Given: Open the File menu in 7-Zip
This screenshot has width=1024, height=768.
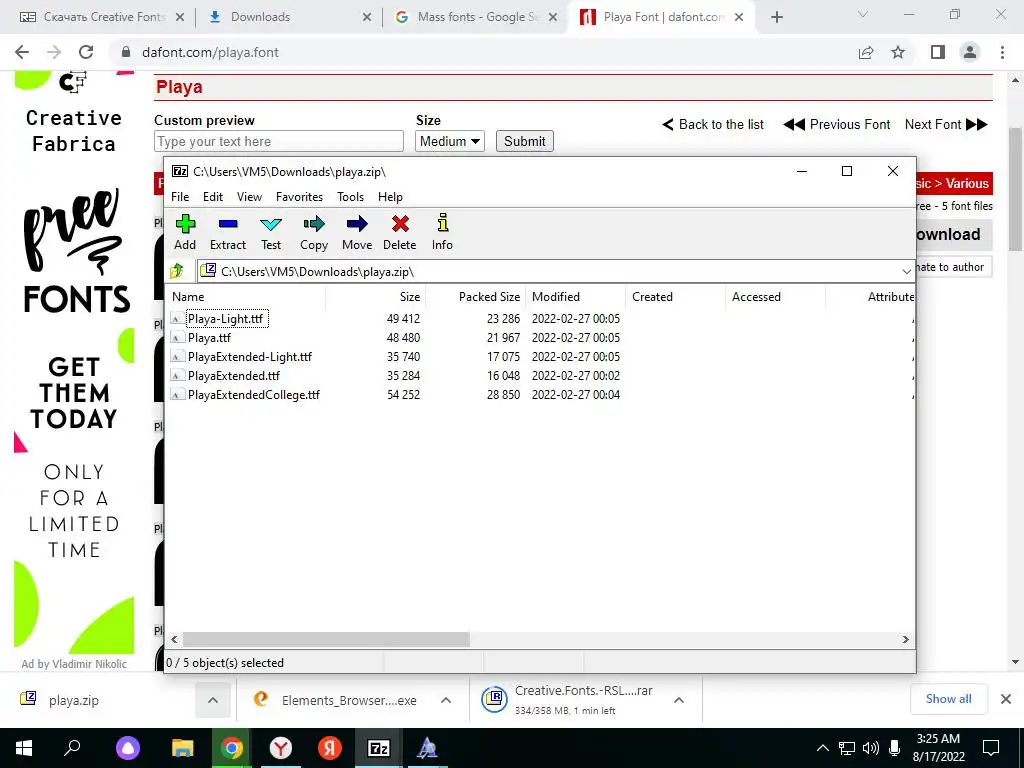Looking at the screenshot, I should [180, 197].
